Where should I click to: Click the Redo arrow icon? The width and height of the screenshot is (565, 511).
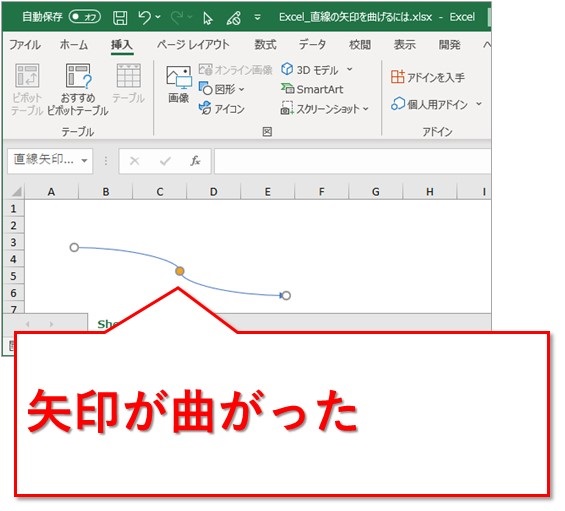tap(177, 17)
